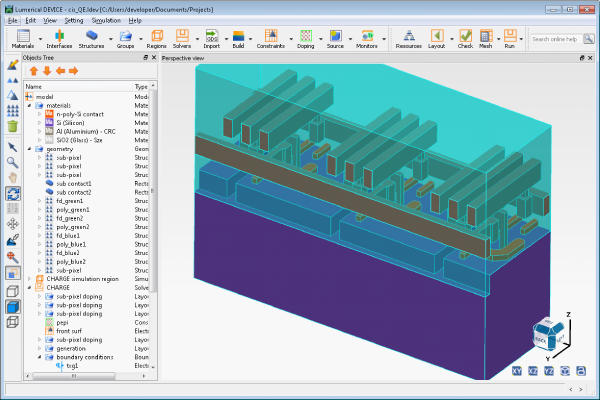Run the Check simulation icon
Screen dimensions: 600x400
point(465,39)
